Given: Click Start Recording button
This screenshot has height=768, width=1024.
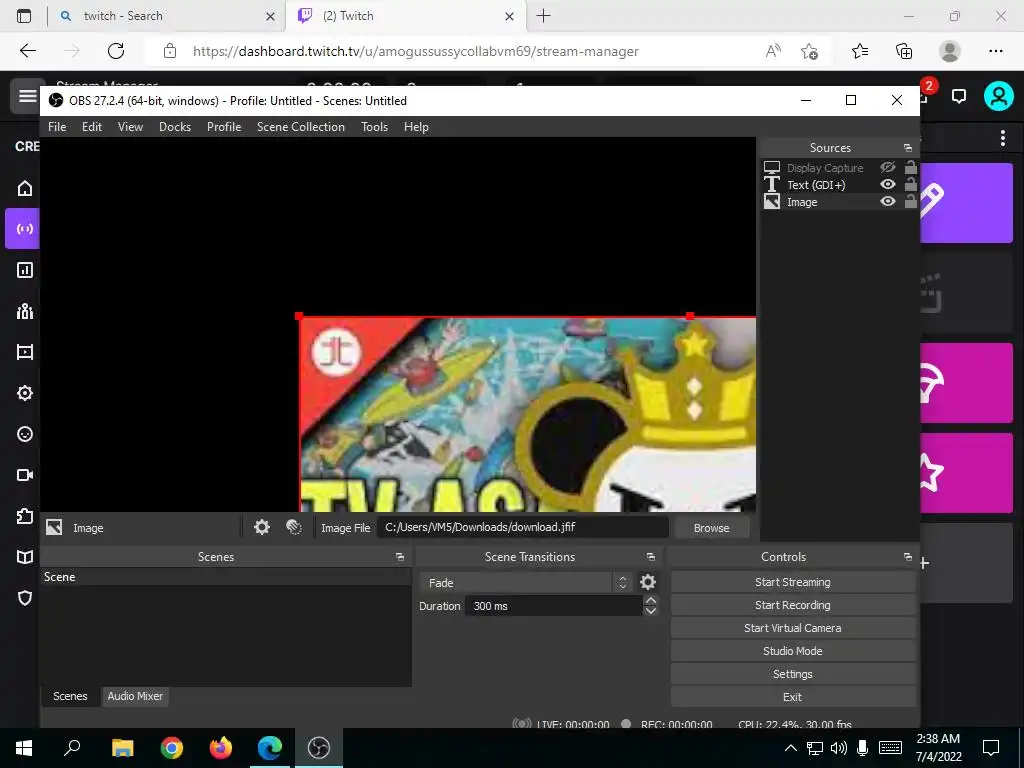Looking at the screenshot, I should click(793, 605).
